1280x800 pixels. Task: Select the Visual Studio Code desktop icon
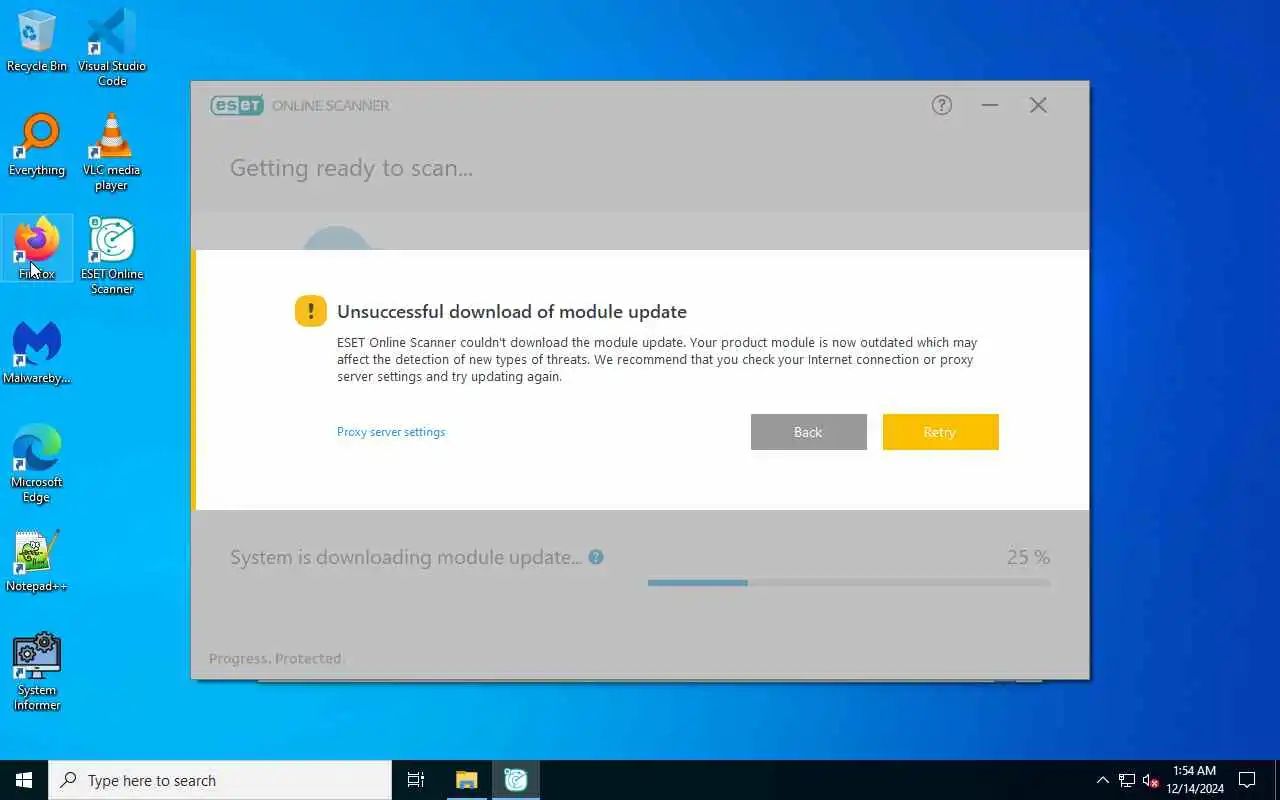coord(112,47)
